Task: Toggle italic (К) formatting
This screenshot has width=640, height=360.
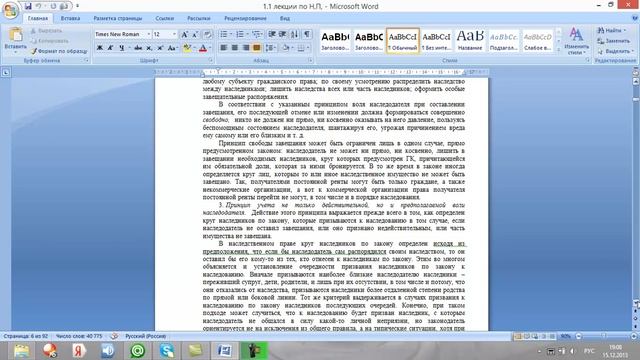Action: (110, 48)
